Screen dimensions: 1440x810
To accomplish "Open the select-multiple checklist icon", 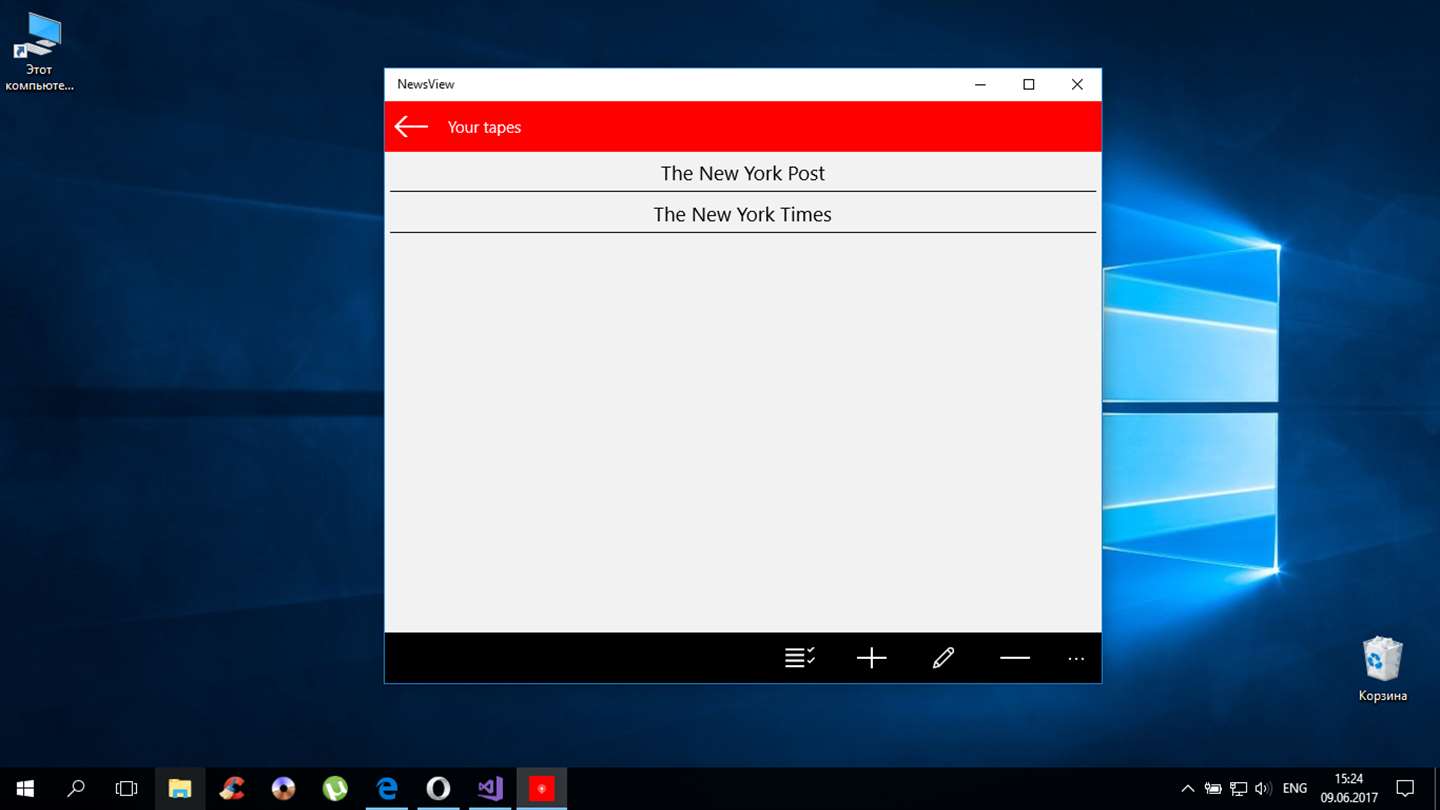I will point(799,657).
